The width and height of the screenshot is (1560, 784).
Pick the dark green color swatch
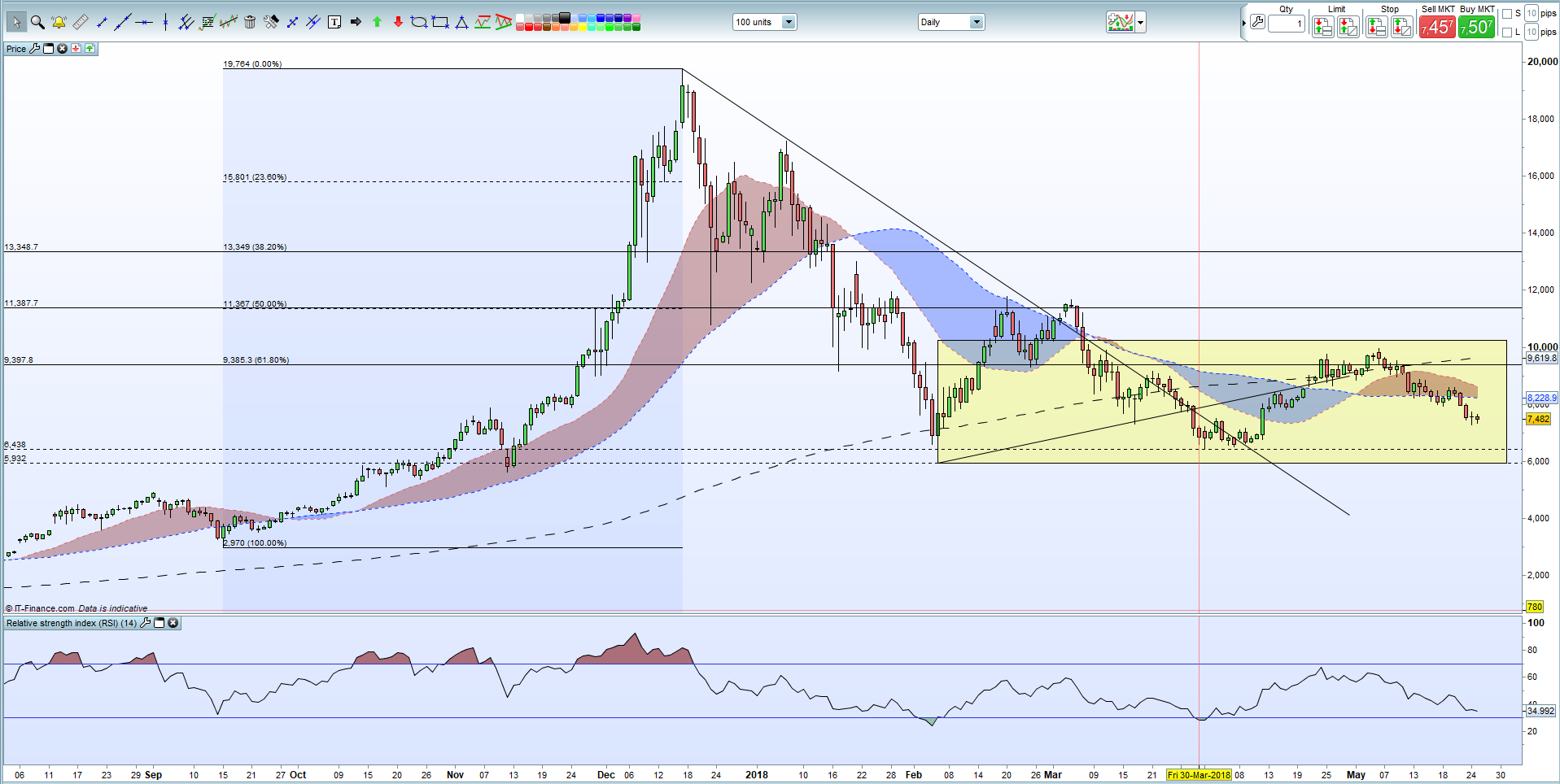(636, 27)
